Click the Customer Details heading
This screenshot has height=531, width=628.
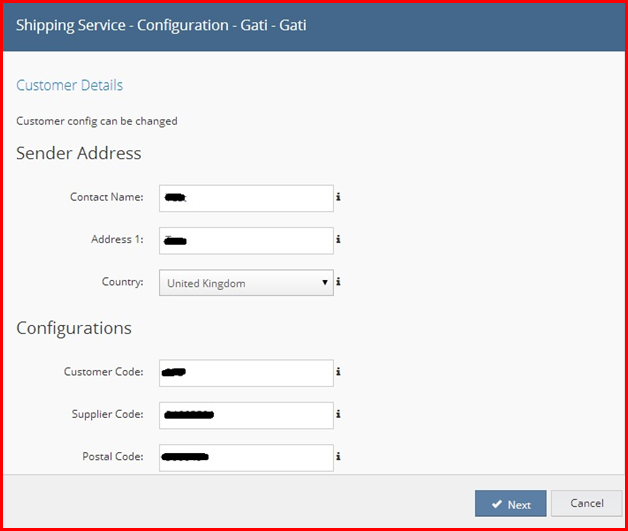click(70, 85)
